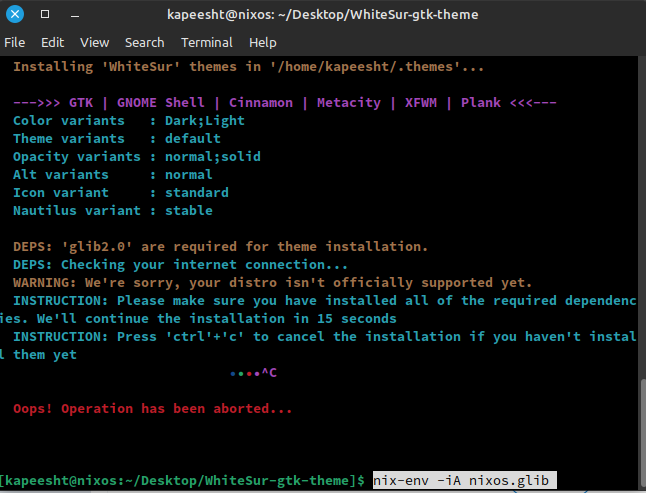Click the '^C' interrupt marker

[269, 373]
